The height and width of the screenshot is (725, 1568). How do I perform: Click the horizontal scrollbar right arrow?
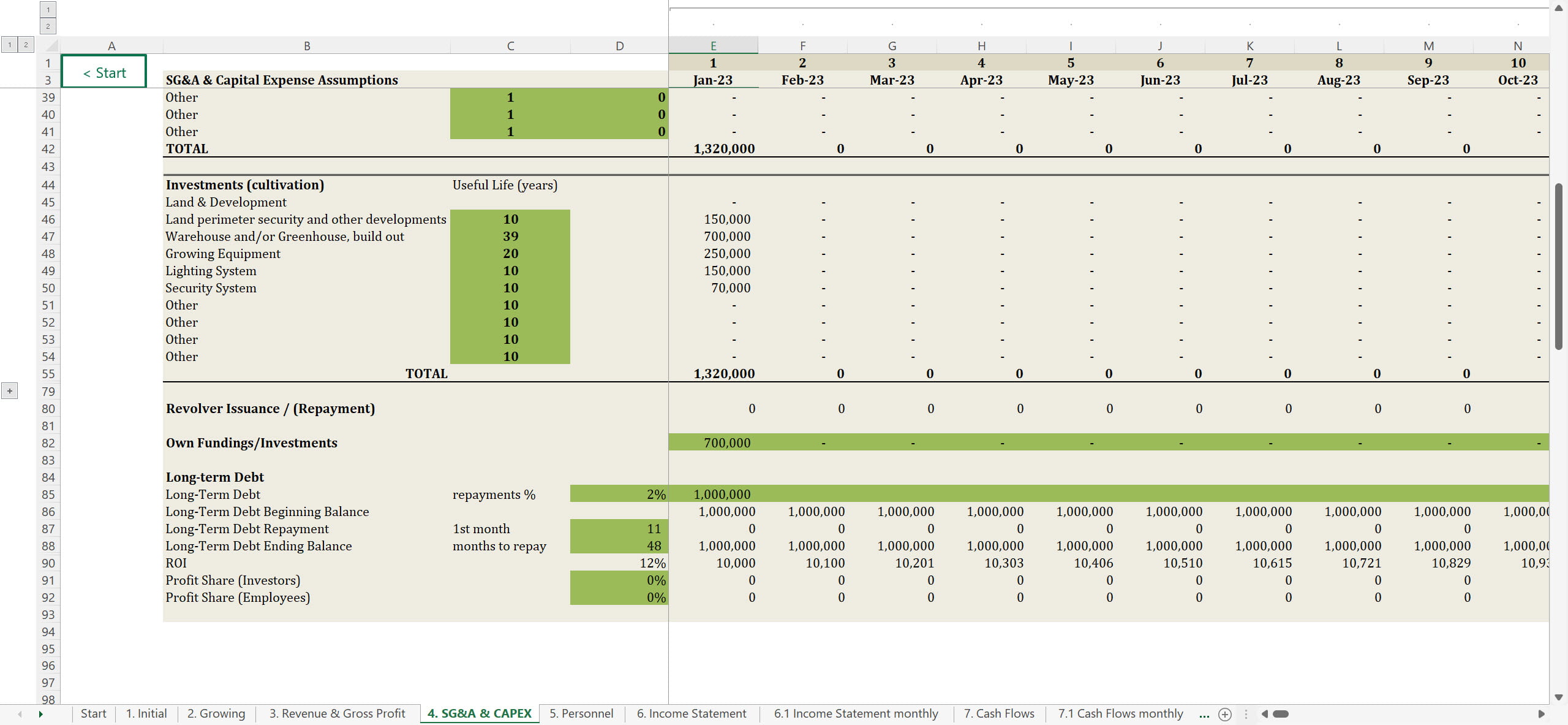coord(1541,714)
